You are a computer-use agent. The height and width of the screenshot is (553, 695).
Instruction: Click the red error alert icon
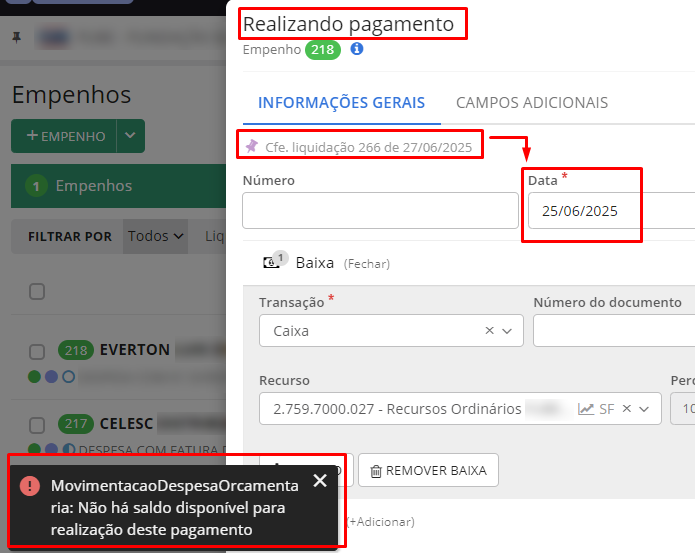point(30,486)
